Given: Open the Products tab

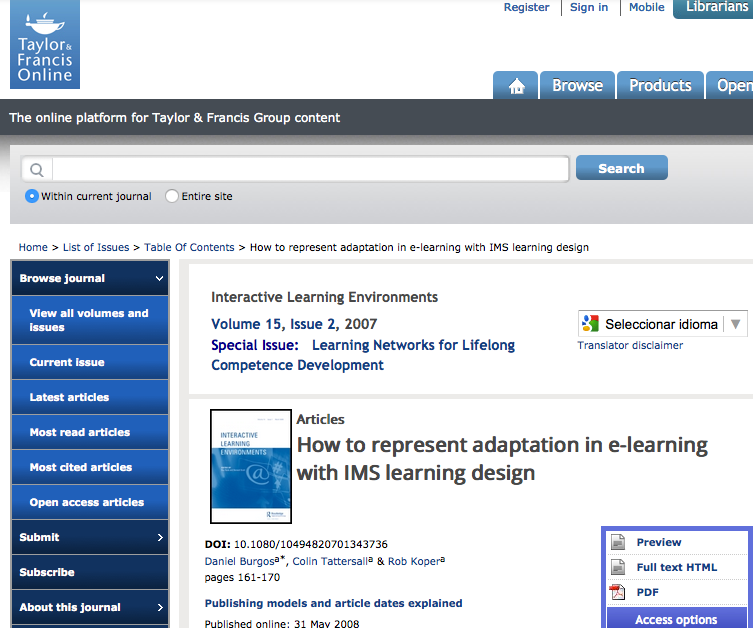Looking at the screenshot, I should 660,86.
